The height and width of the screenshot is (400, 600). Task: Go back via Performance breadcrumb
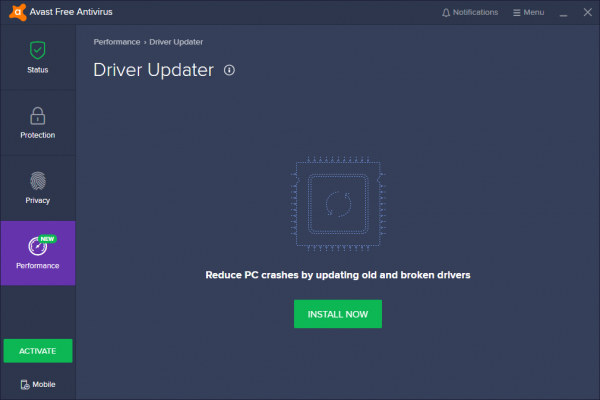(117, 42)
